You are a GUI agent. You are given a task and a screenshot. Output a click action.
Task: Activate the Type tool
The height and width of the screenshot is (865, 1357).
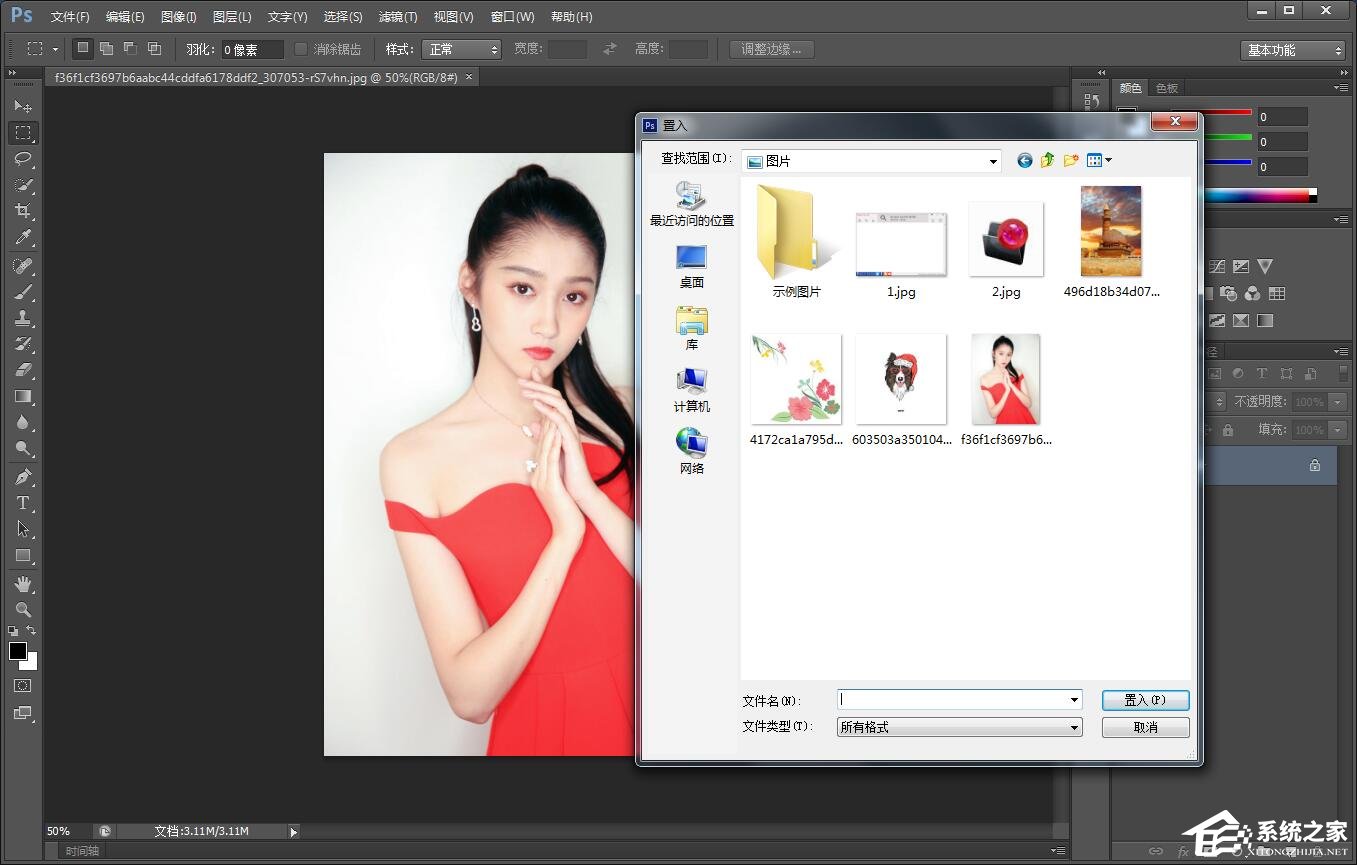(22, 503)
